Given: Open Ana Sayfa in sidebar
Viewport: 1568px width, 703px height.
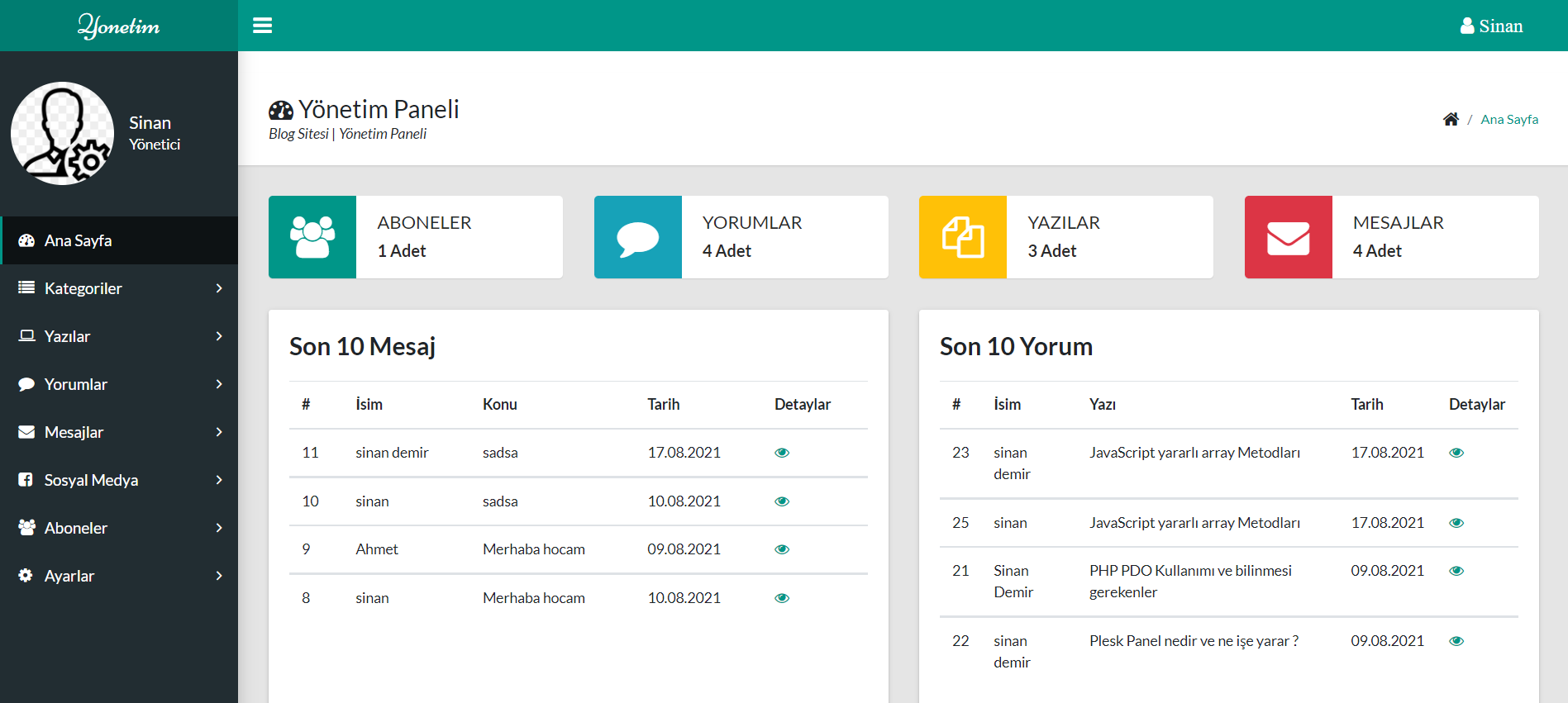Looking at the screenshot, I should point(119,240).
